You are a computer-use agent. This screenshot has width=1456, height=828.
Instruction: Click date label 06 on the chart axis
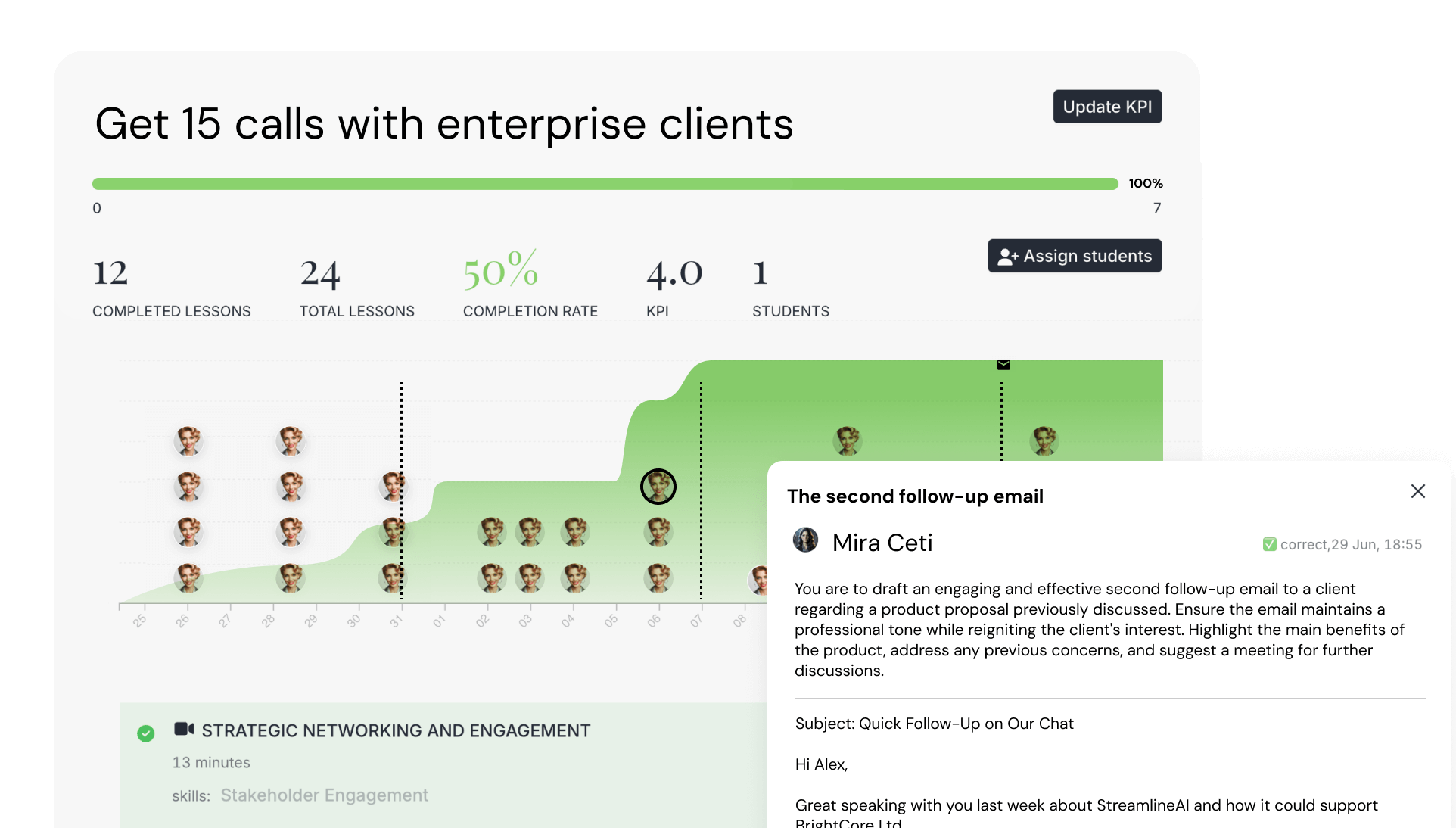654,621
